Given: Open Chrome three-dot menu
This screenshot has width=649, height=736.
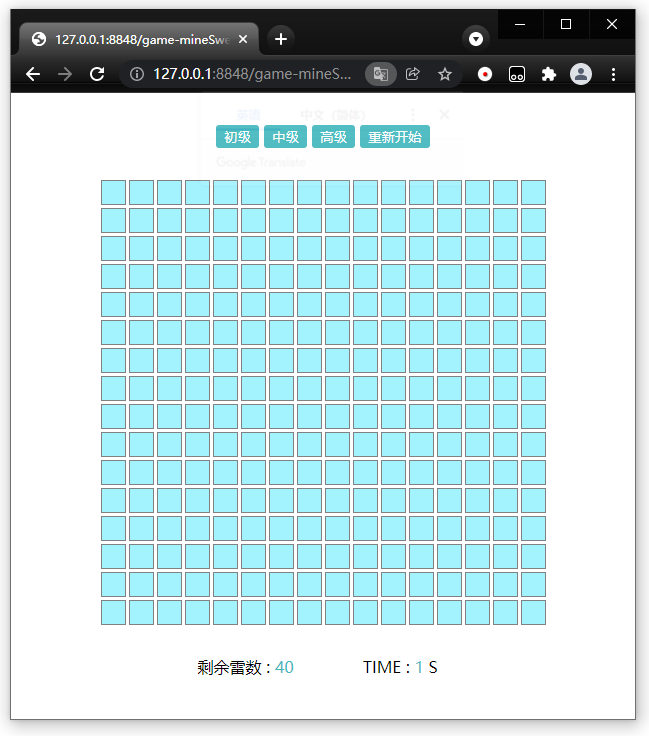Looking at the screenshot, I should (613, 74).
